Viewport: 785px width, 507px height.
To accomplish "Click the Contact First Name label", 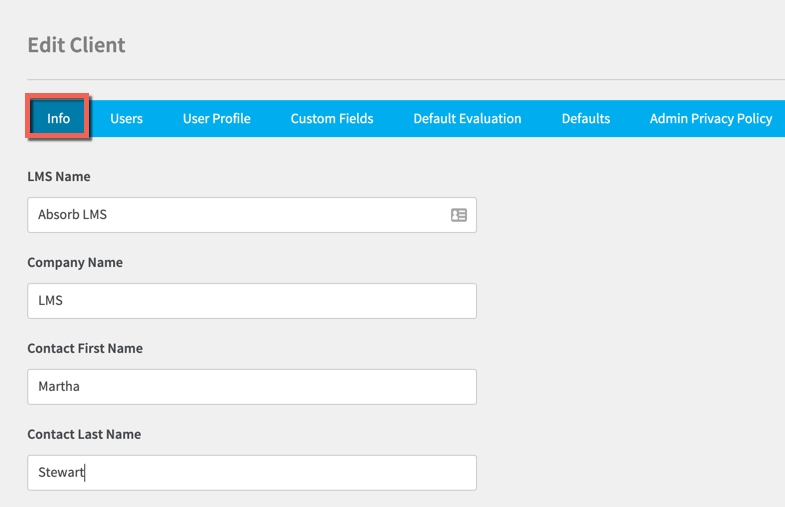I will click(x=85, y=348).
